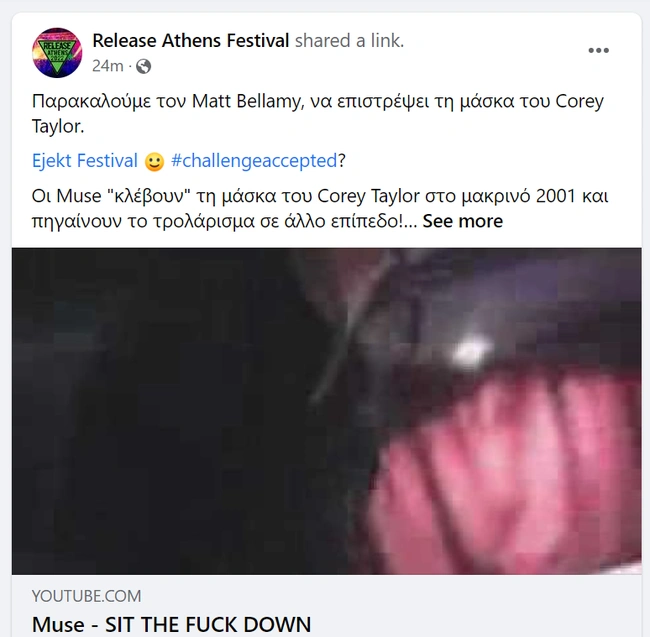The image size is (650, 637).
Task: Open the YouTube video preview thumbnail
Action: point(326,410)
